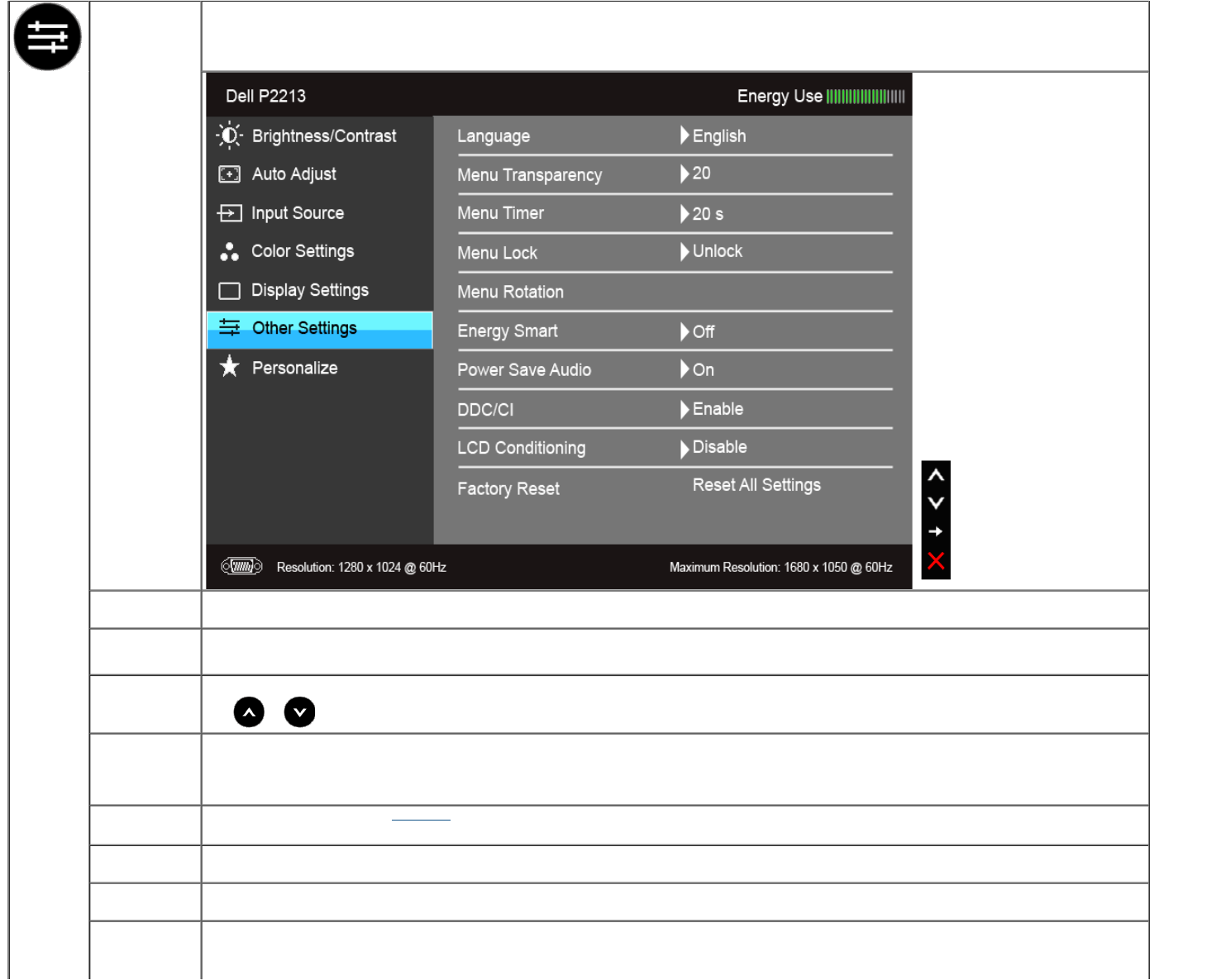Expand the LCD Conditioning Disable option
The height and width of the screenshot is (980, 1207).
[x=713, y=448]
